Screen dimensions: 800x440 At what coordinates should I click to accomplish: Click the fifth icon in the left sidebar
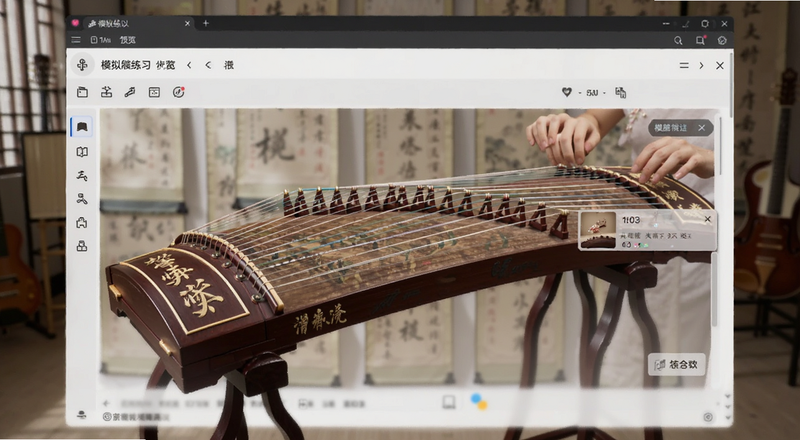(82, 223)
